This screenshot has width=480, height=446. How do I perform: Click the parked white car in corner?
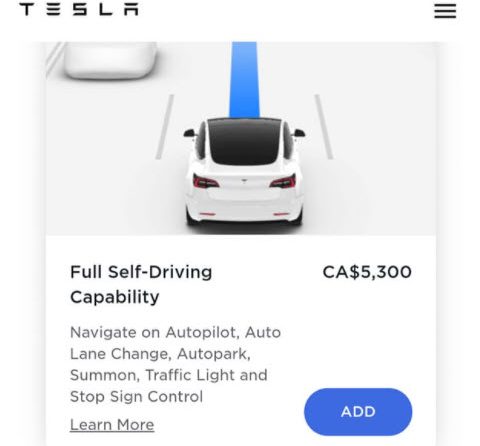pos(110,60)
